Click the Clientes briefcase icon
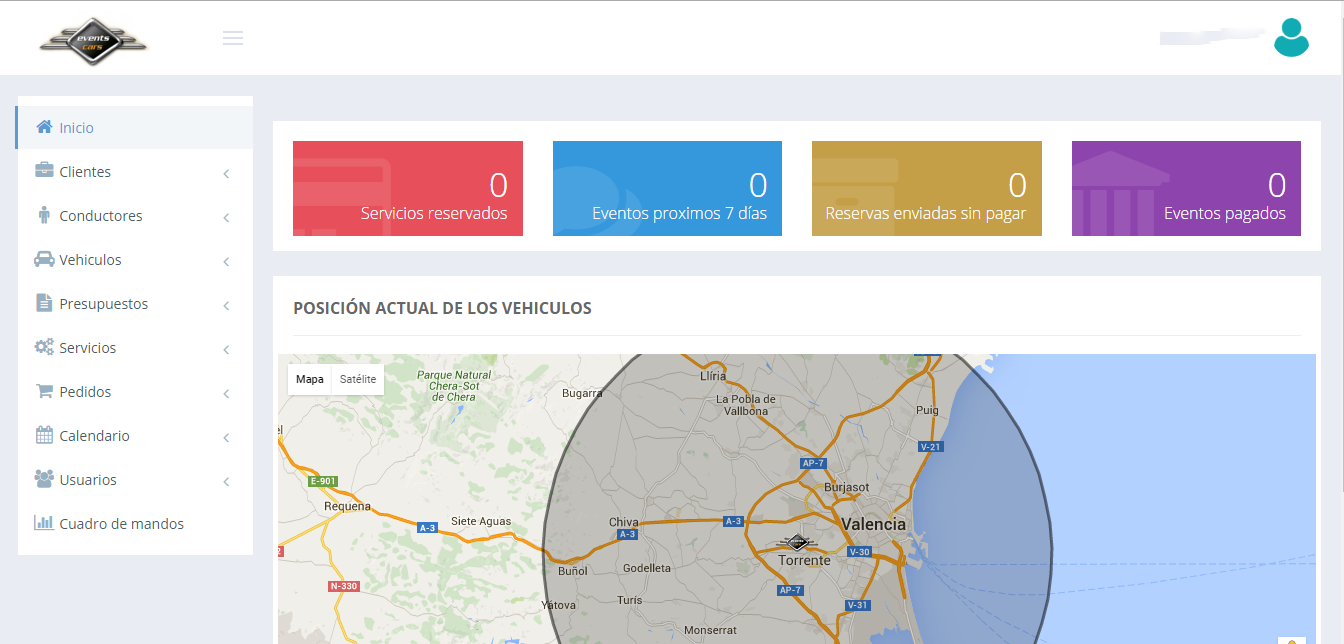The width and height of the screenshot is (1344, 644). pos(44,171)
